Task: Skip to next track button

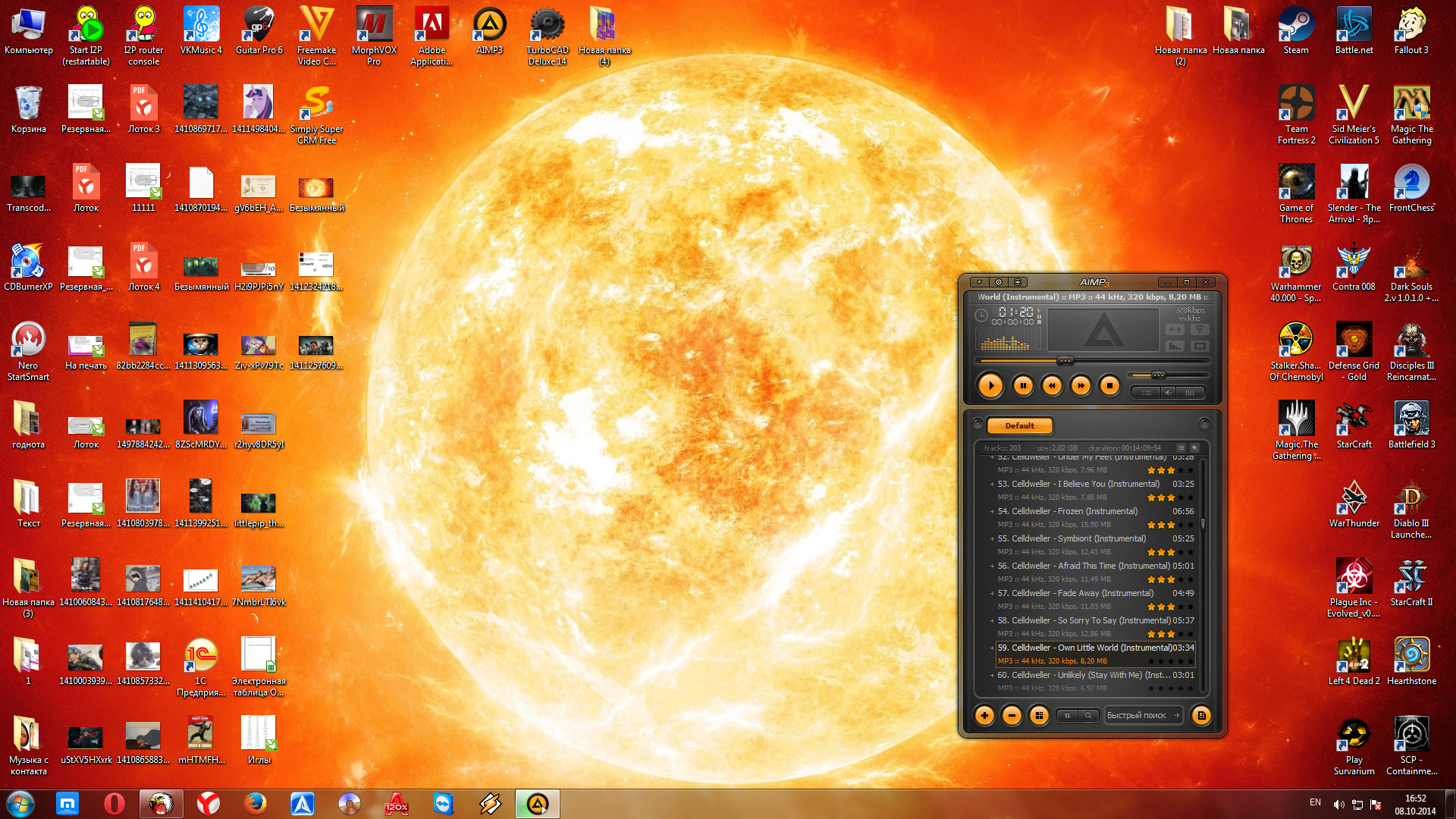Action: point(1081,386)
